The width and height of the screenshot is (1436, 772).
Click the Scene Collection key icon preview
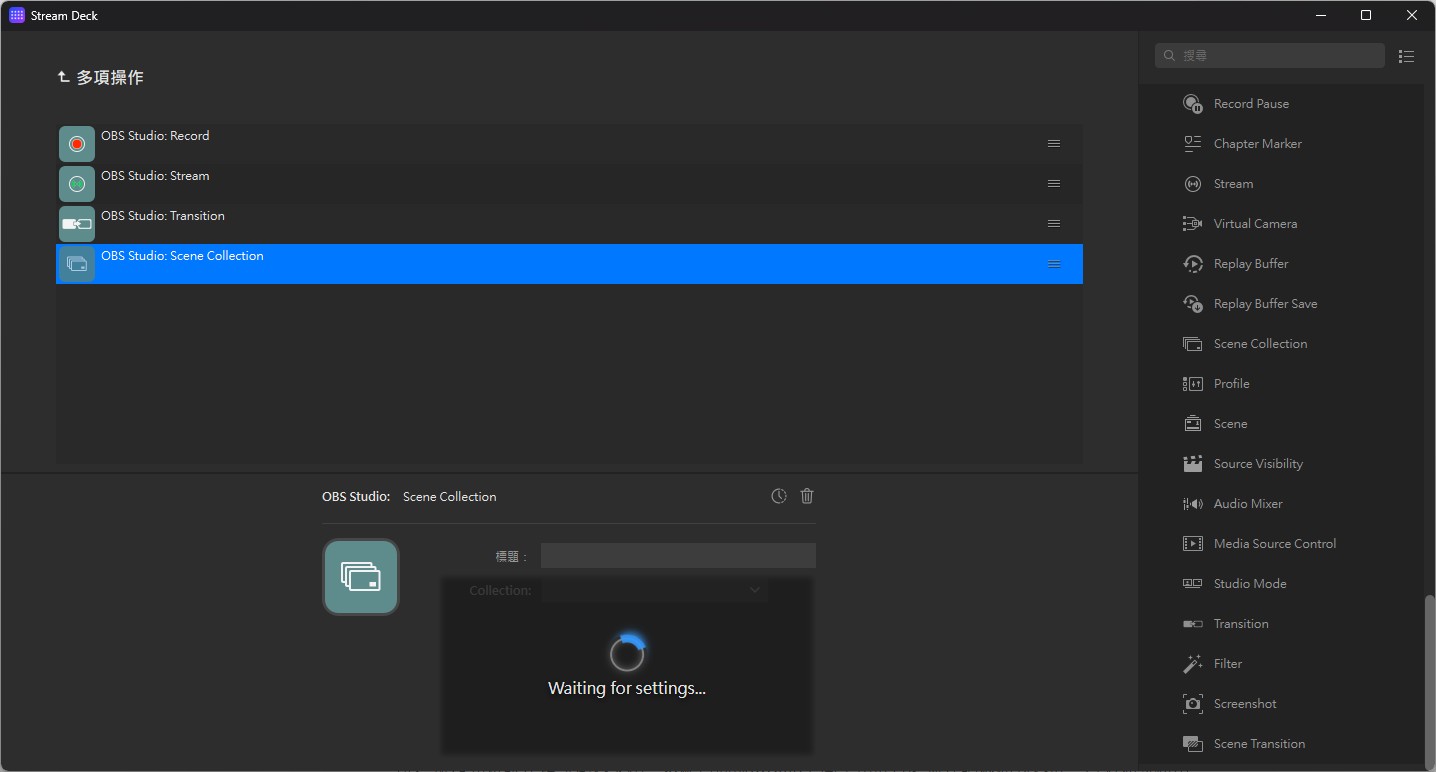(361, 577)
